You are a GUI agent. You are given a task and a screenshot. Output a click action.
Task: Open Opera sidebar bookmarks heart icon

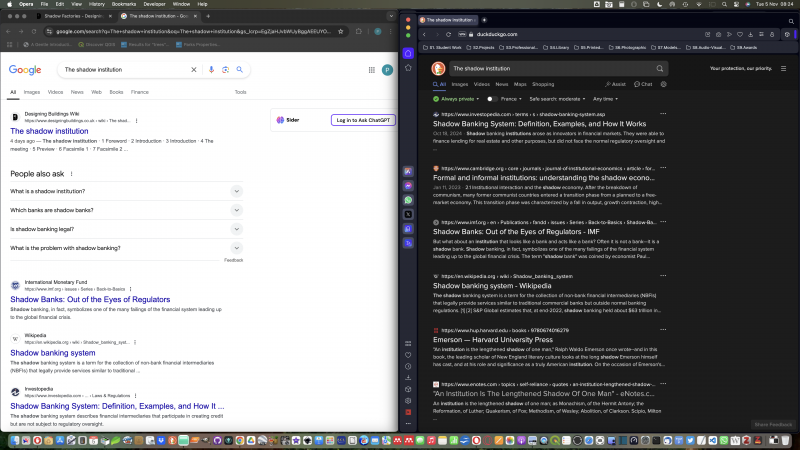(408, 355)
